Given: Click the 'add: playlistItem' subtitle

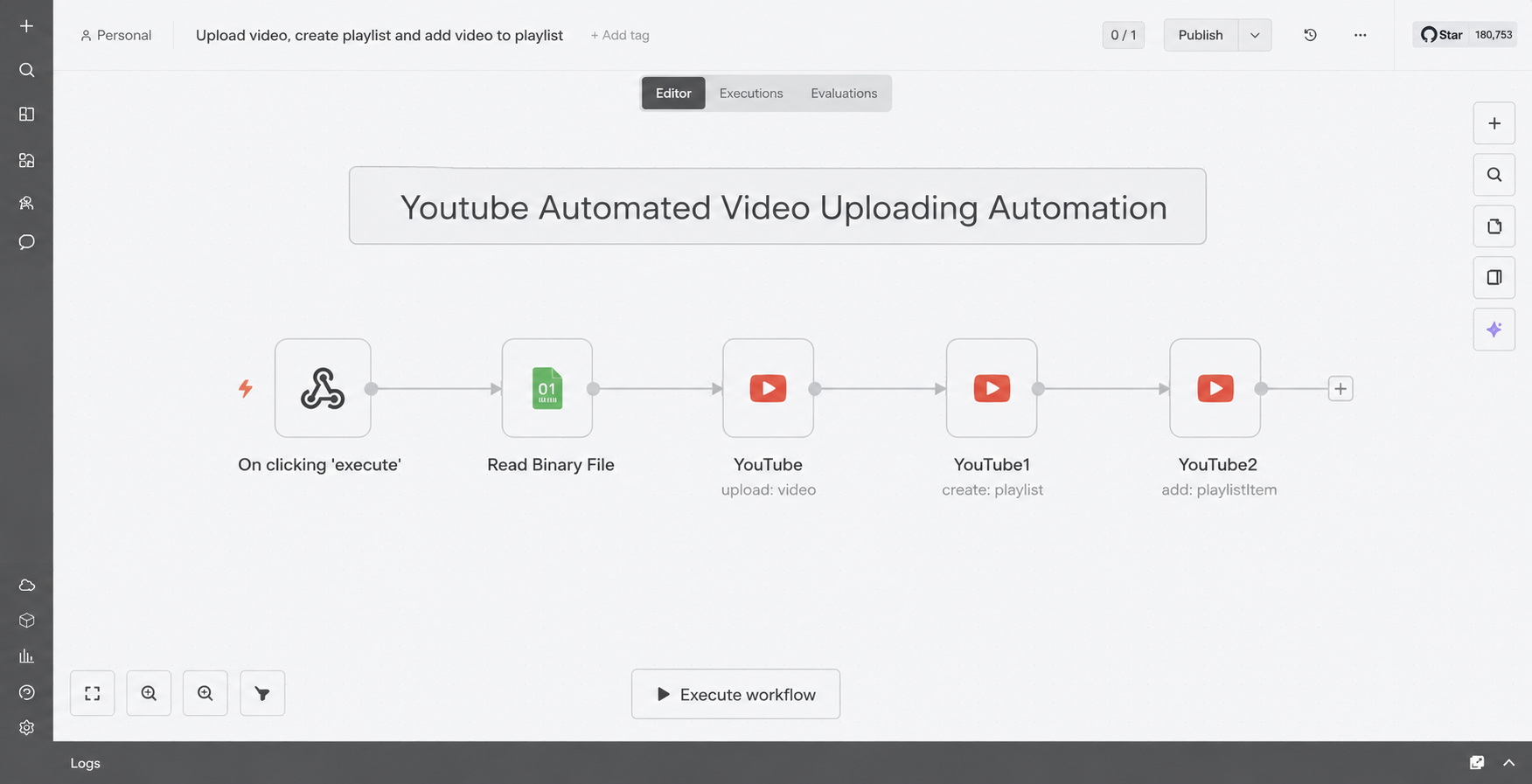Looking at the screenshot, I should pos(1219,489).
